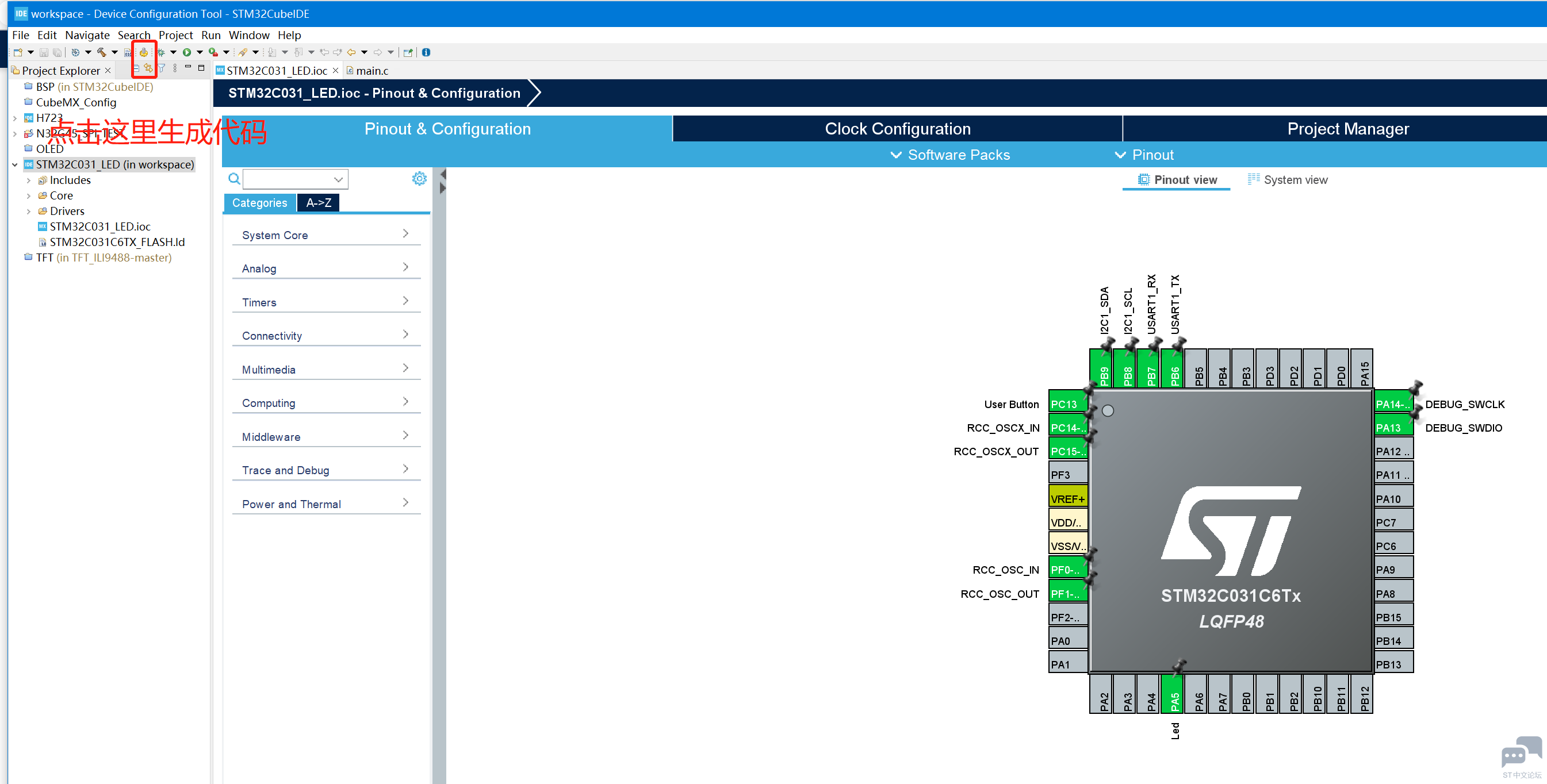Open Project Explorer view menu dots
This screenshot has height=784, width=1547.
point(175,68)
